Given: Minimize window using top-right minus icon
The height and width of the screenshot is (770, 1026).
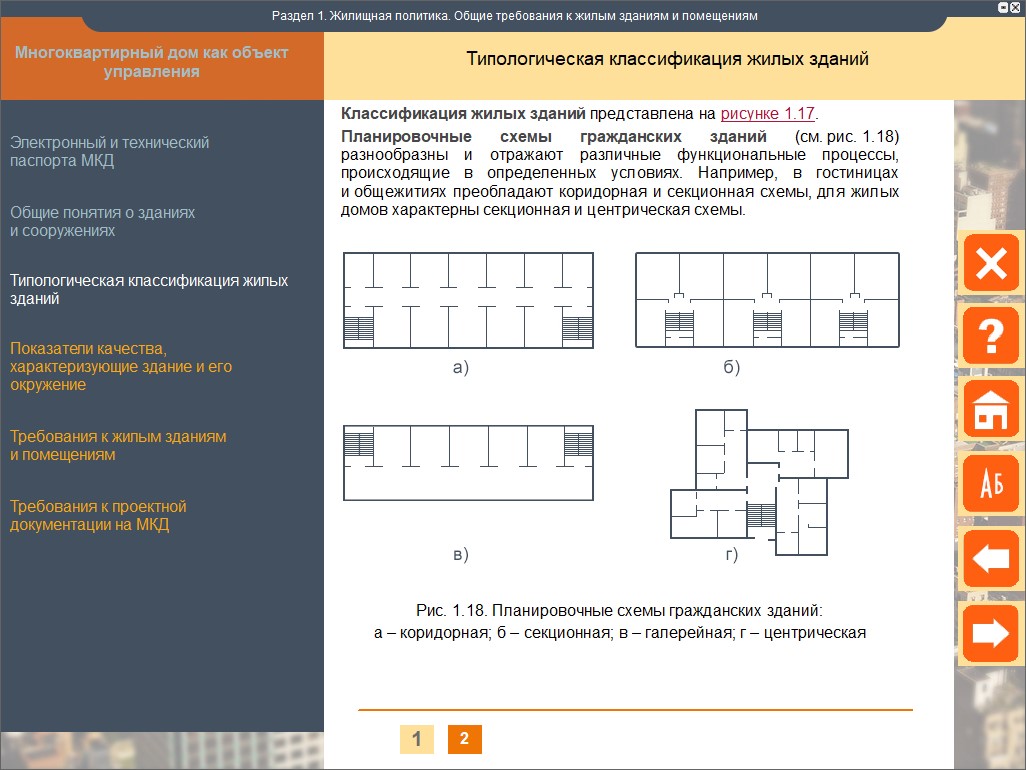Looking at the screenshot, I should point(1003,7).
